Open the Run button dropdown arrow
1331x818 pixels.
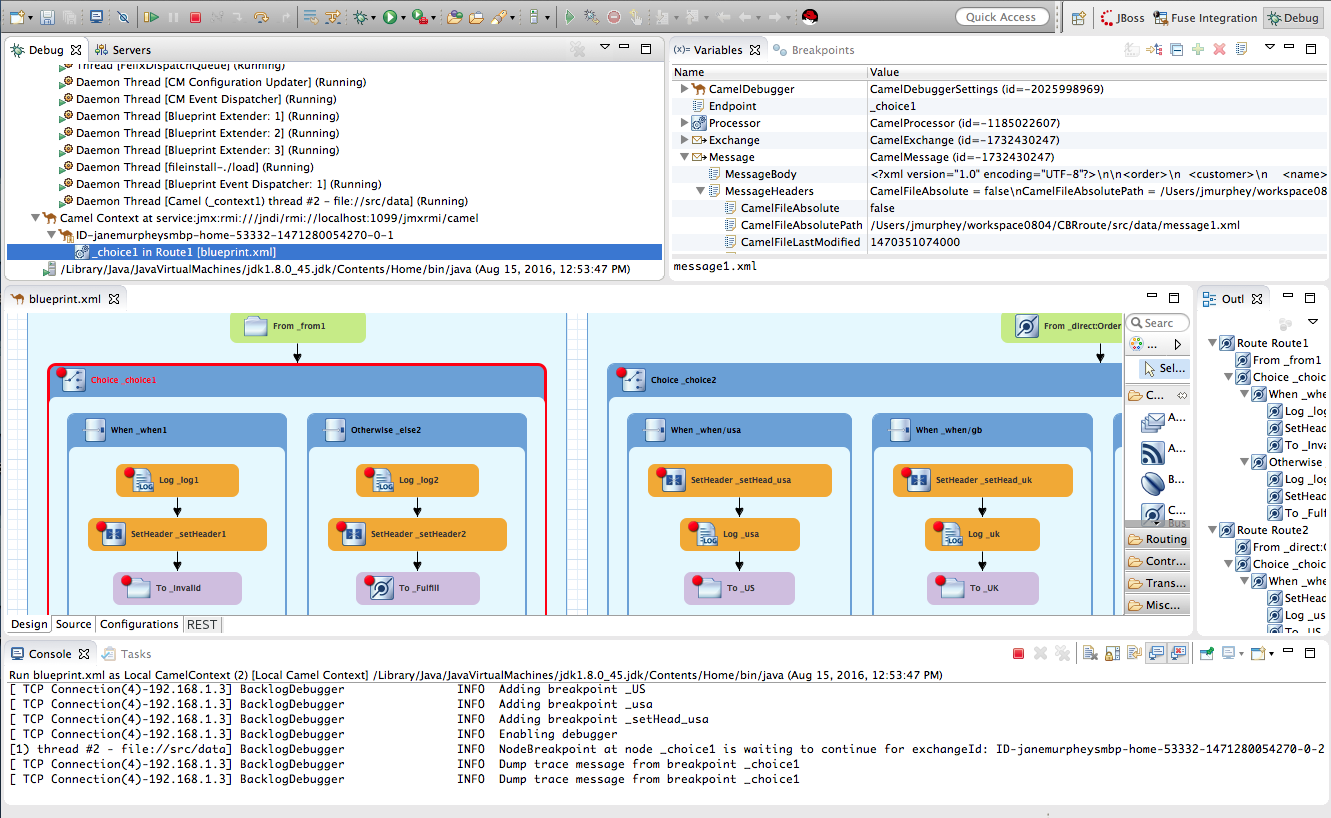[x=403, y=17]
